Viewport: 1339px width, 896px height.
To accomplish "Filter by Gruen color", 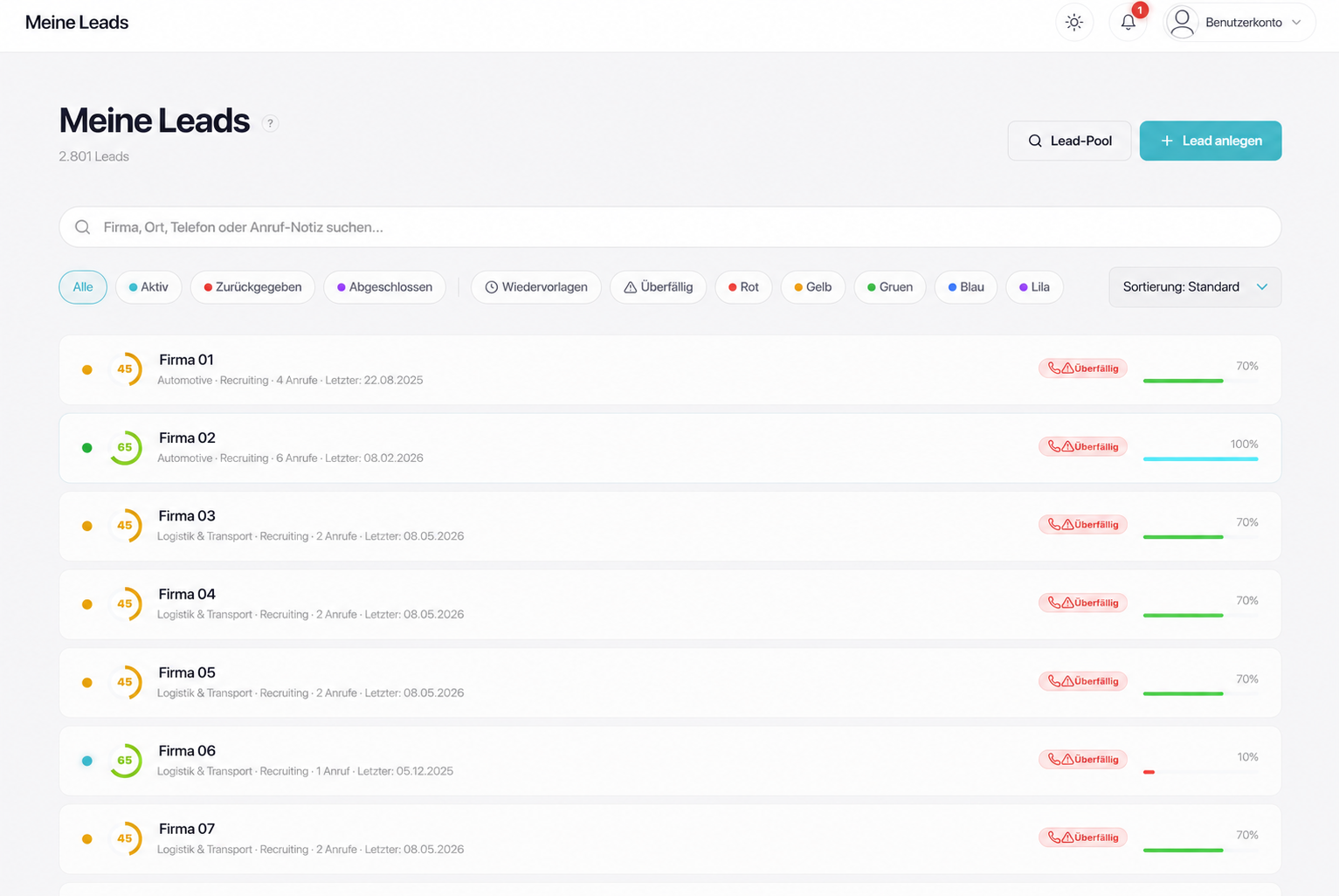I will tap(890, 287).
